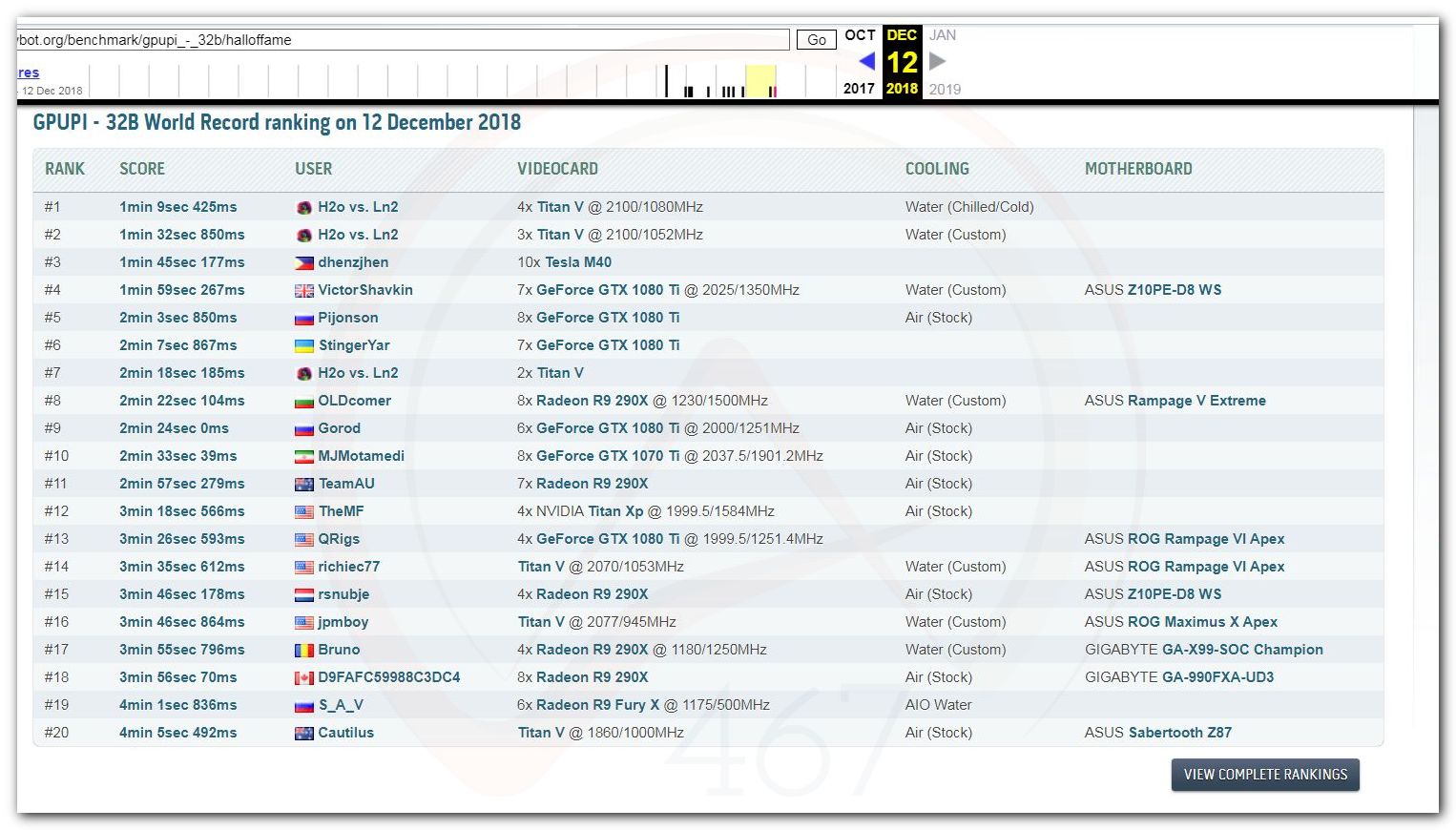Click the team avatar icon in rank #7 row
Image resolution: width=1456 pixels, height=830 pixels.
pyautogui.click(x=304, y=373)
